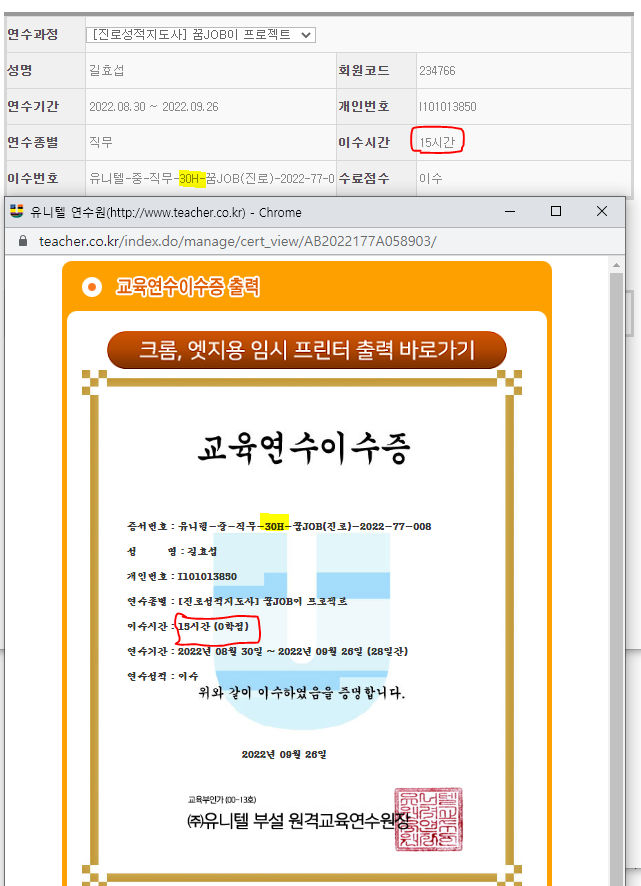Click the 유니텔 favicon in popup title bar

click(x=16, y=211)
